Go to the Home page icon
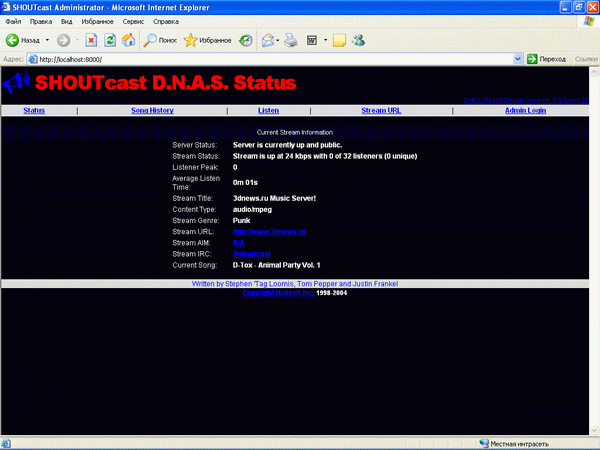The image size is (600, 450). point(128,41)
